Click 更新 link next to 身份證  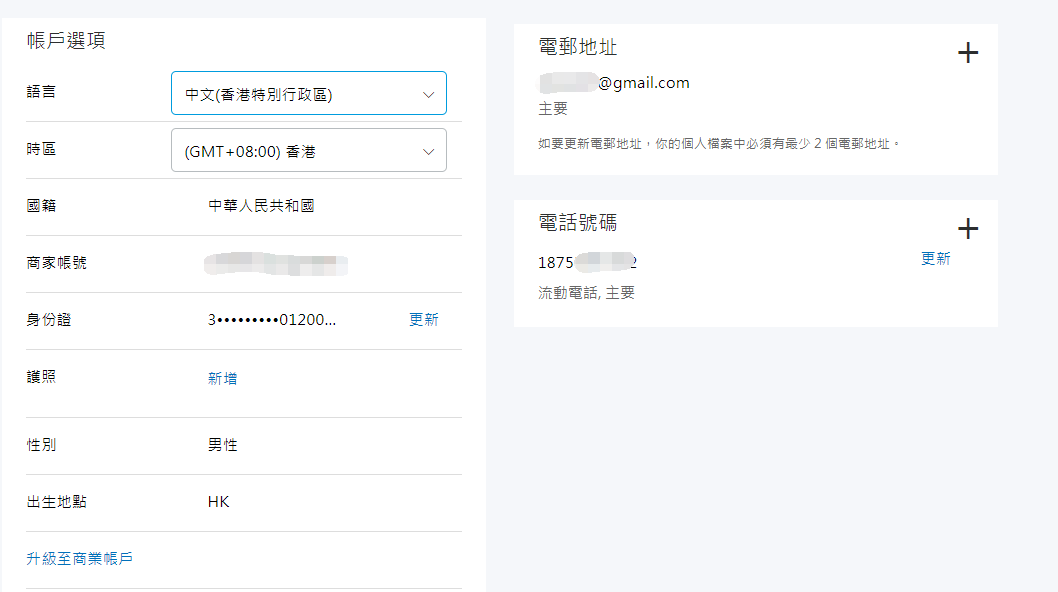click(x=424, y=320)
